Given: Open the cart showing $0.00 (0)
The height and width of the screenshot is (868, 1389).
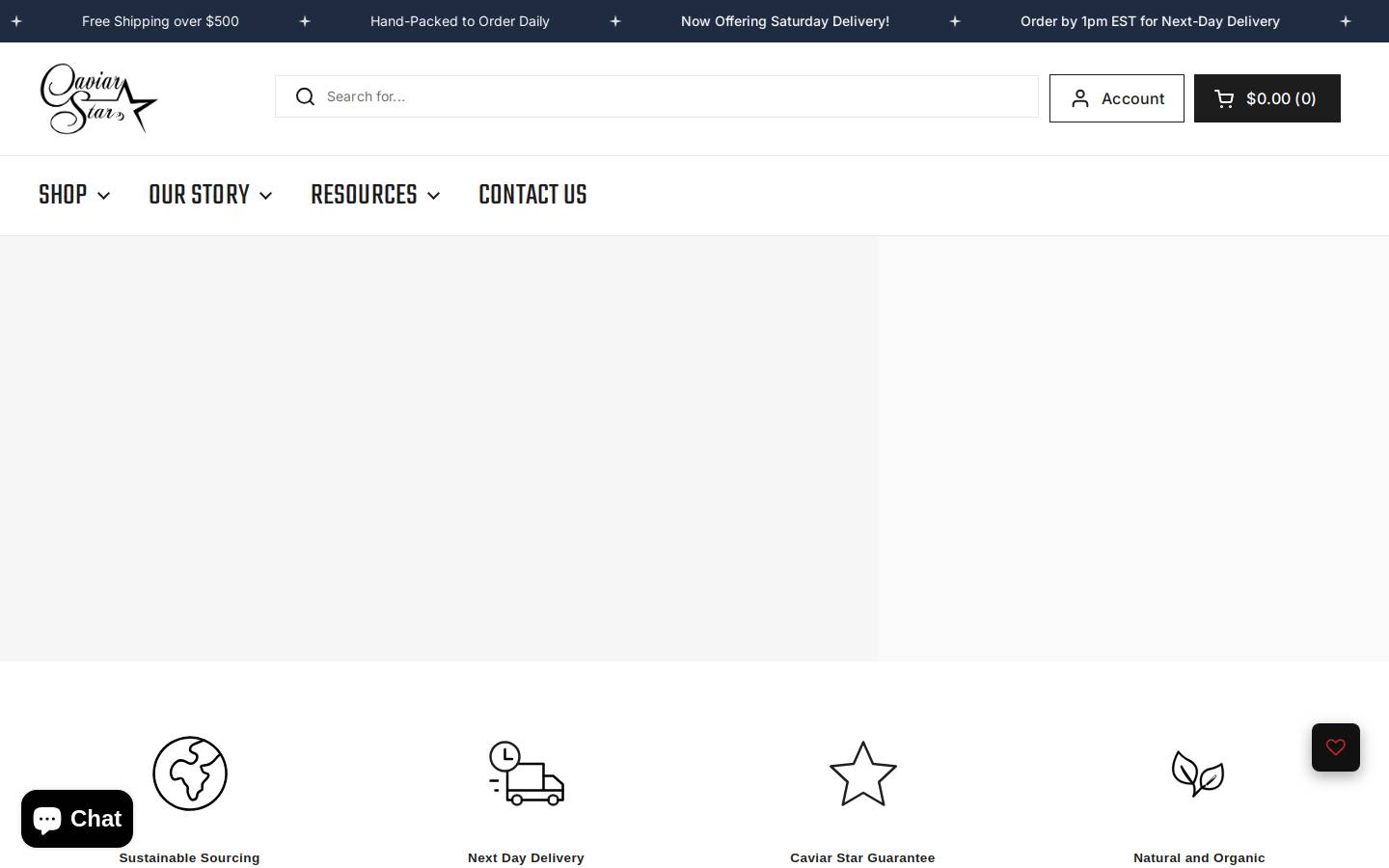Looking at the screenshot, I should point(1267,98).
